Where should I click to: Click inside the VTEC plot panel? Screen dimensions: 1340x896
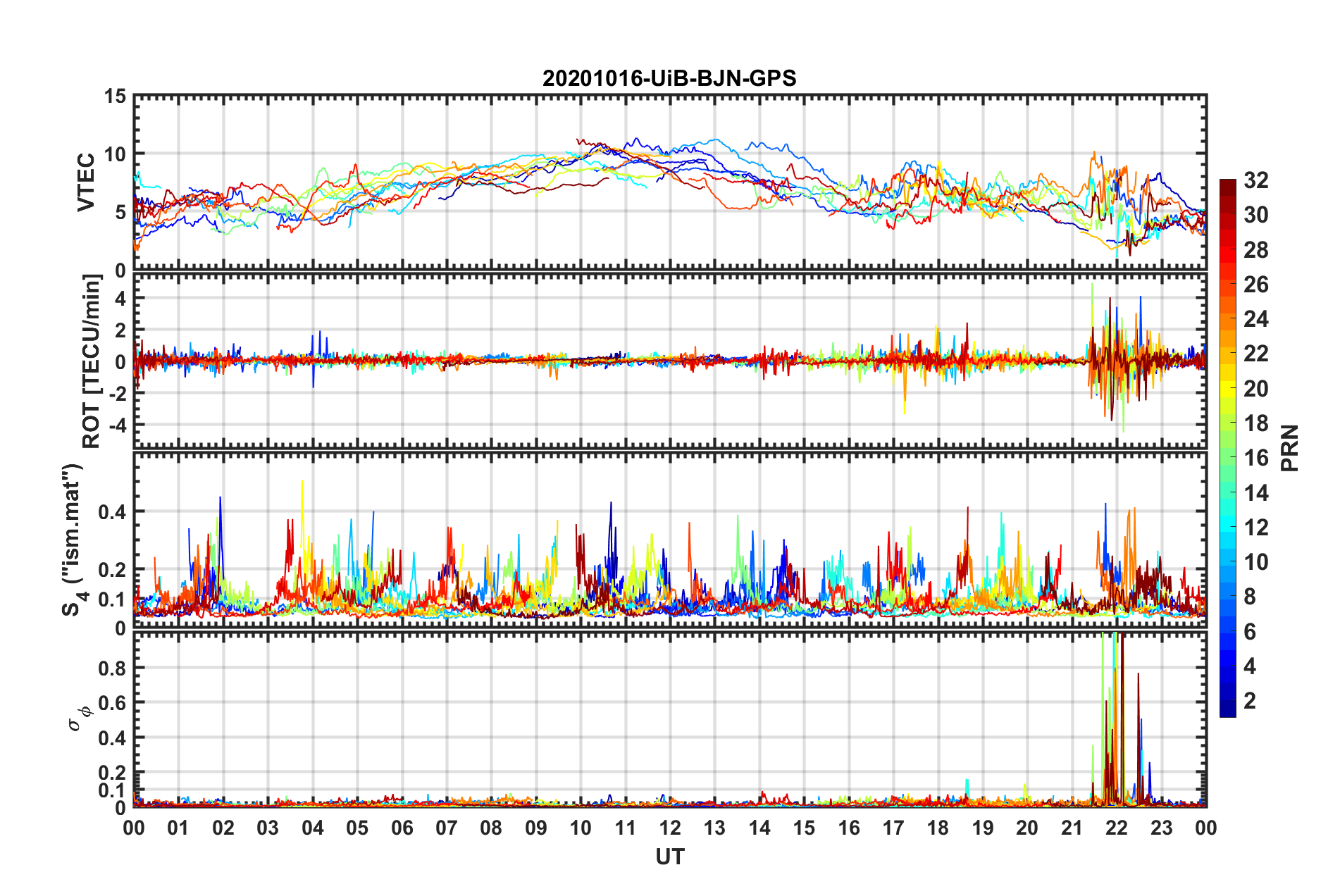(x=670, y=182)
